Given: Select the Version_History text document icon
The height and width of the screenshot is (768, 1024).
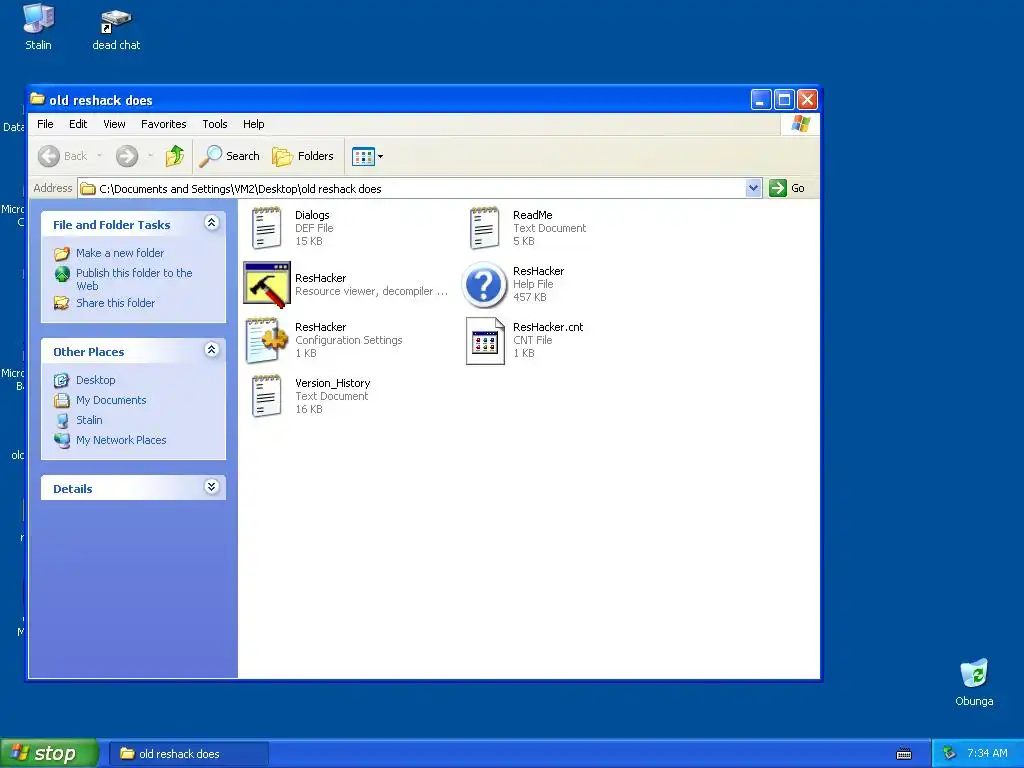Looking at the screenshot, I should [266, 396].
